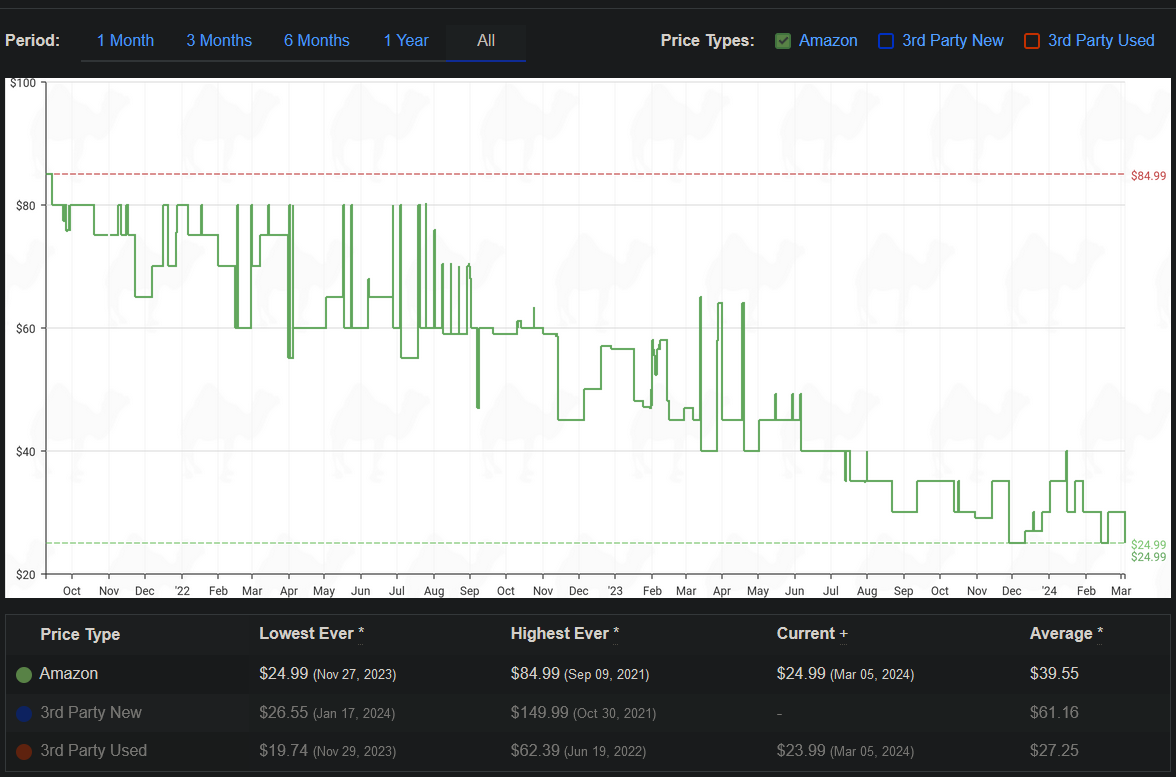Click Amazon lowest price $24.99 (Nov 27, 2023)
Screen dimensions: 1176x777
pos(328,674)
